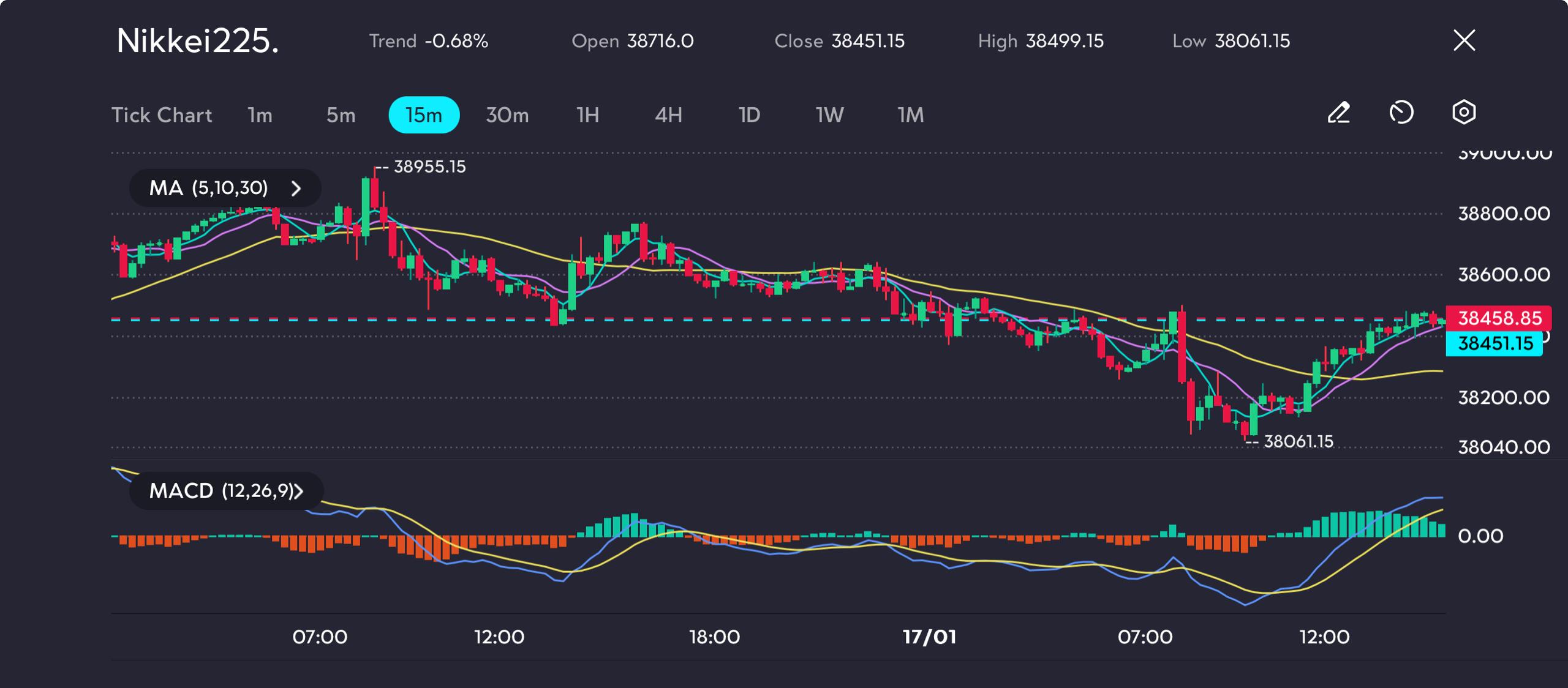Select the 30m timeframe
1568x688 pixels.
point(507,115)
